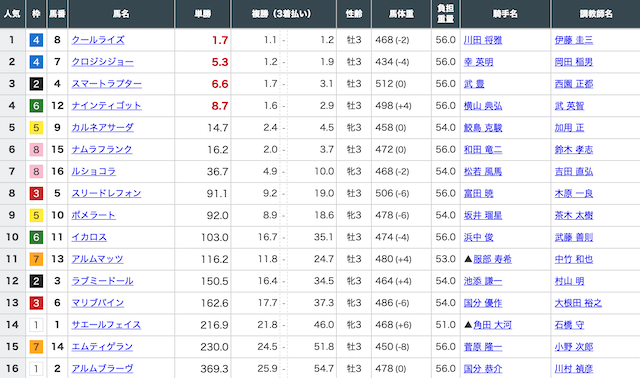Open trainer 鈴木 孝志
640x378 pixels.
573,149
